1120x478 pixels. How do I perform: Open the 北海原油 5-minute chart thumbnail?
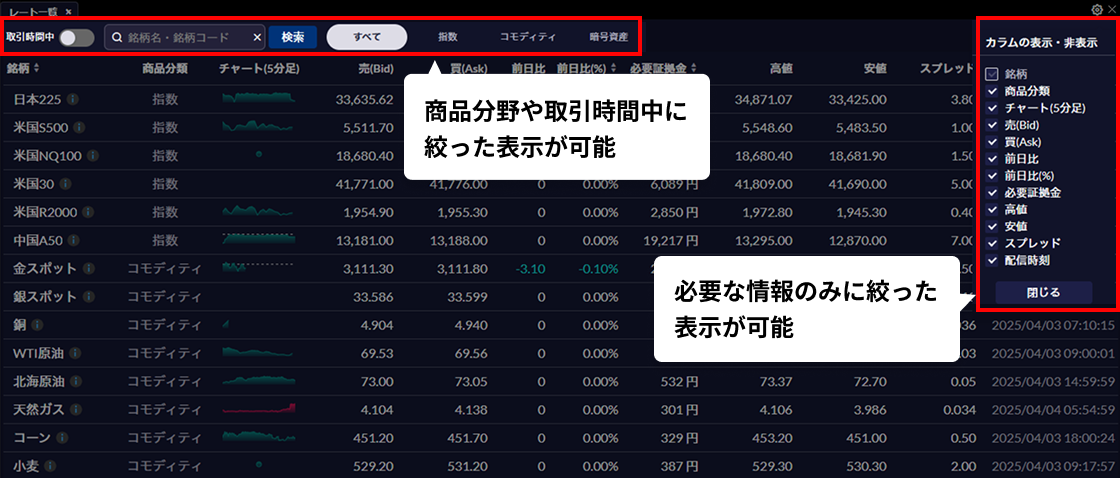(258, 382)
